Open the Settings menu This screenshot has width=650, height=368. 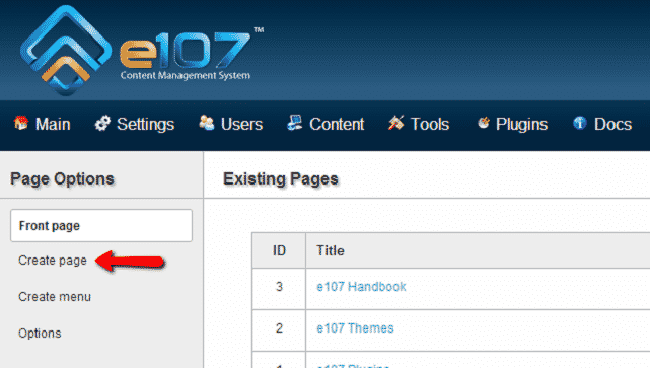click(x=146, y=124)
